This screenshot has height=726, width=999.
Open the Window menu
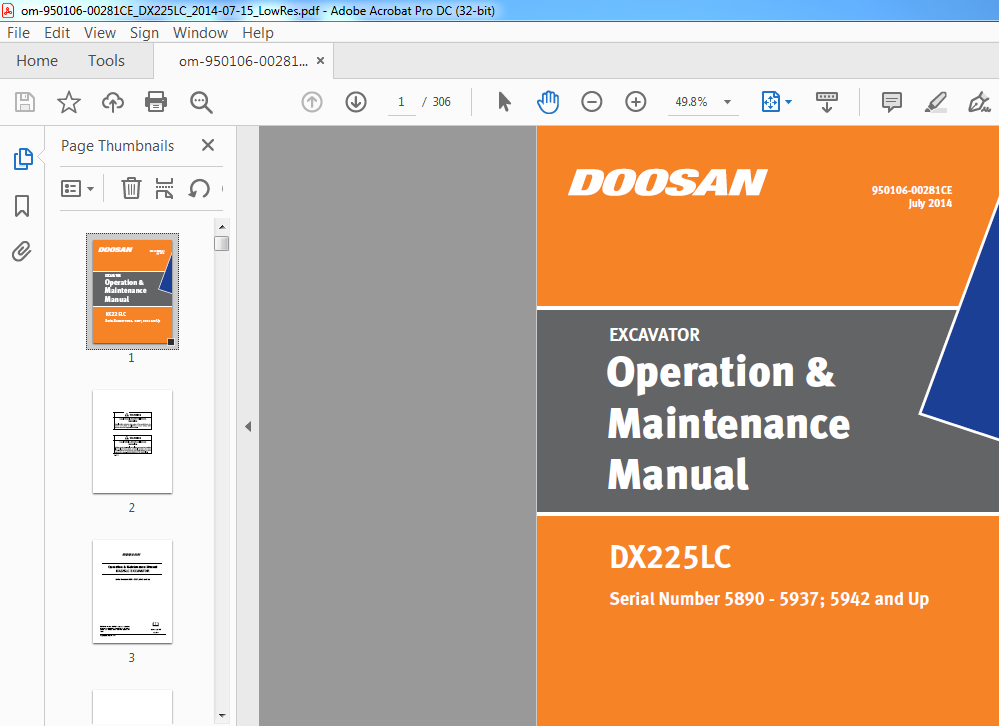point(200,32)
